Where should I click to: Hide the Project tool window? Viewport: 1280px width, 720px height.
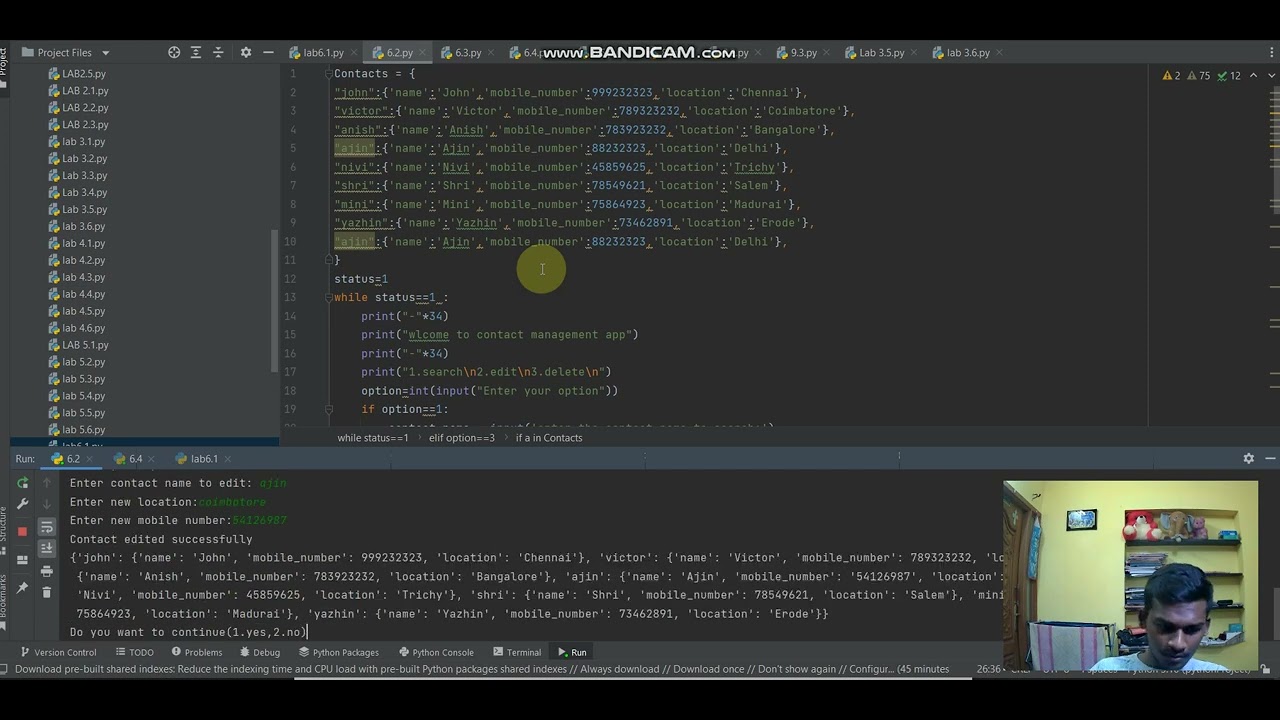(268, 52)
